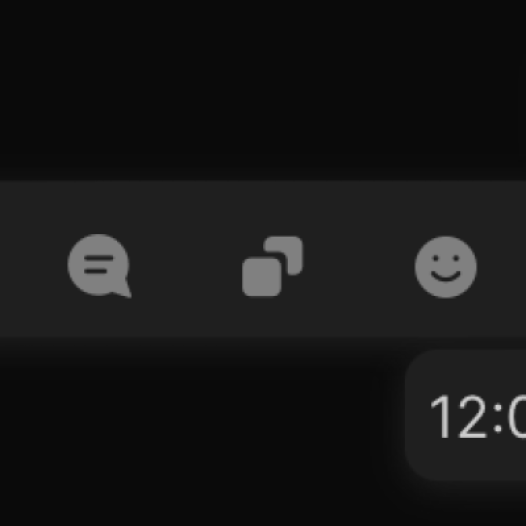Click the time label starting with 12

pos(478,417)
